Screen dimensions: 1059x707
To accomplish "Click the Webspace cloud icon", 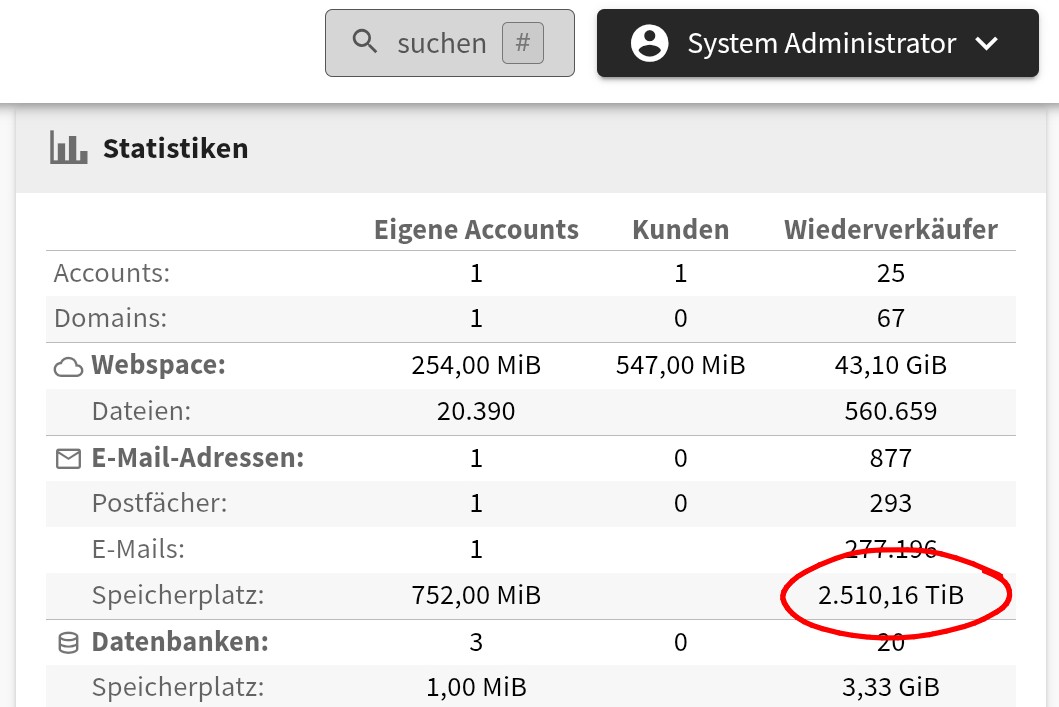I will tap(68, 367).
